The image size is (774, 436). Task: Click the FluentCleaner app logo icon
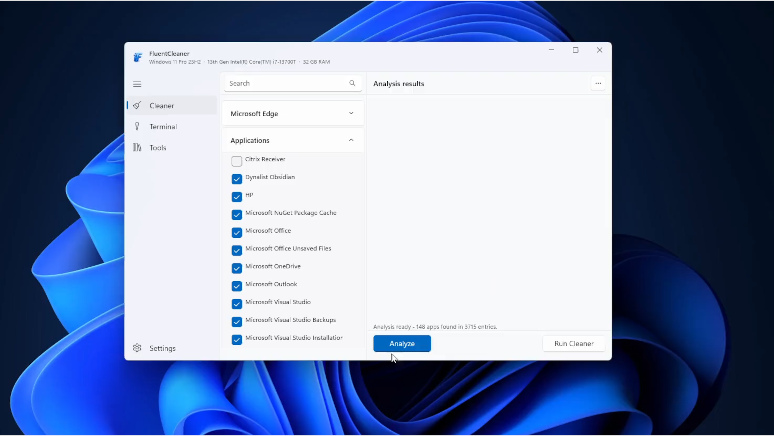(138, 57)
